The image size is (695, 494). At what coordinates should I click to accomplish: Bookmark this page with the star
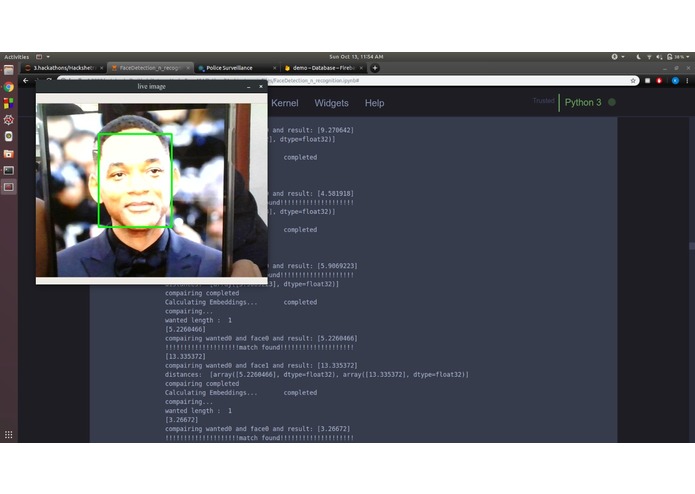[x=633, y=81]
